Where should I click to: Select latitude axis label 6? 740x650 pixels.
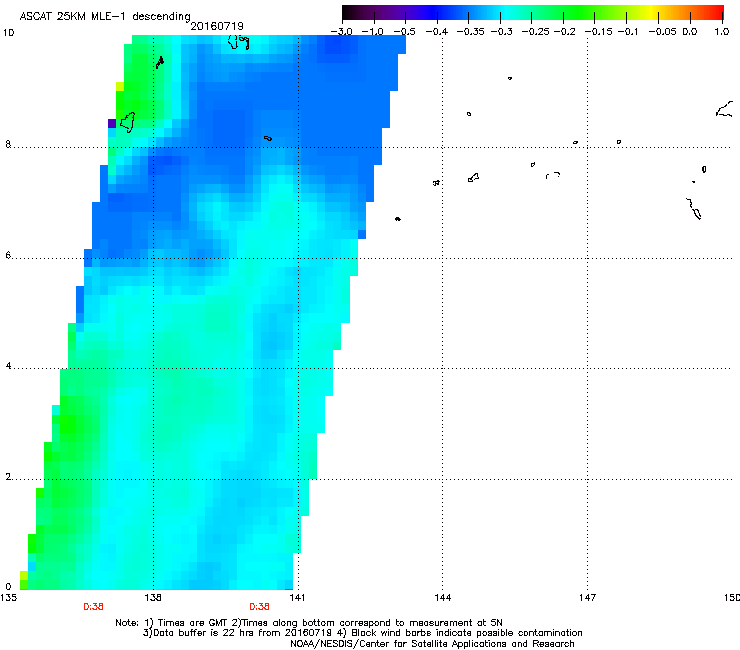(8, 255)
